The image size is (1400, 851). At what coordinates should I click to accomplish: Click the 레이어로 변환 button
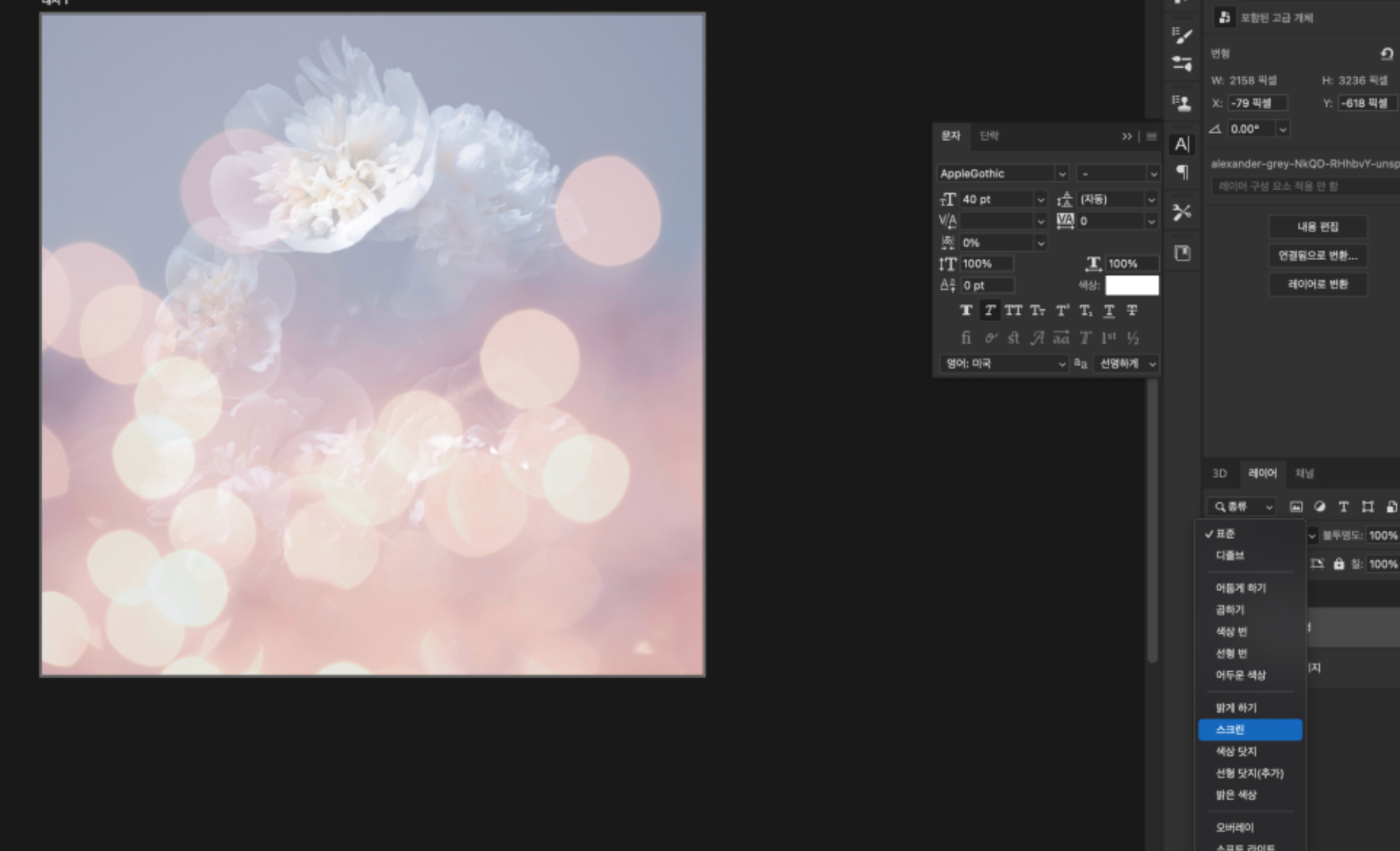click(1318, 284)
